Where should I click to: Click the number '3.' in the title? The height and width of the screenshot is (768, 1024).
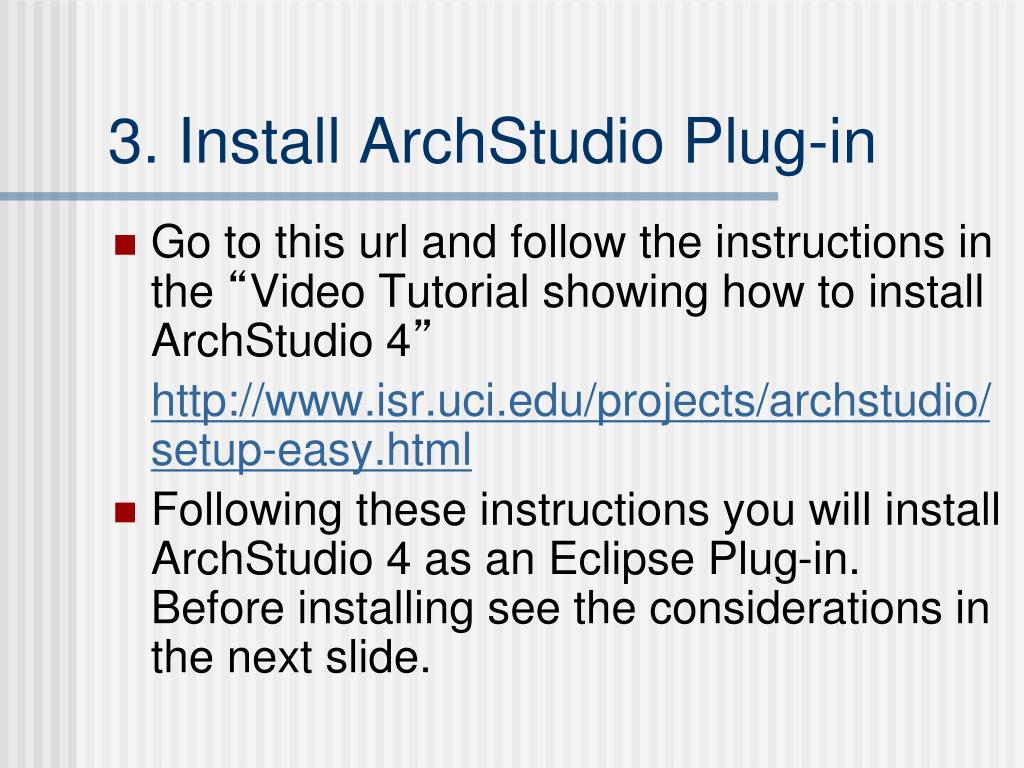(134, 142)
